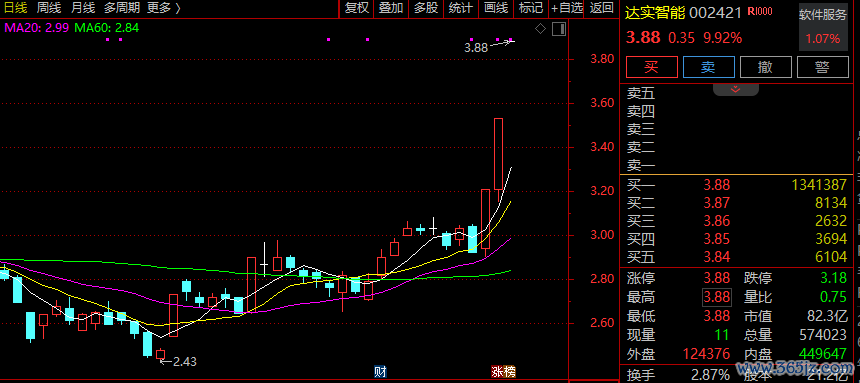Viewport: 860px width, 383px height.
Task: Click the diamond icon above the chart
Action: tap(540, 29)
